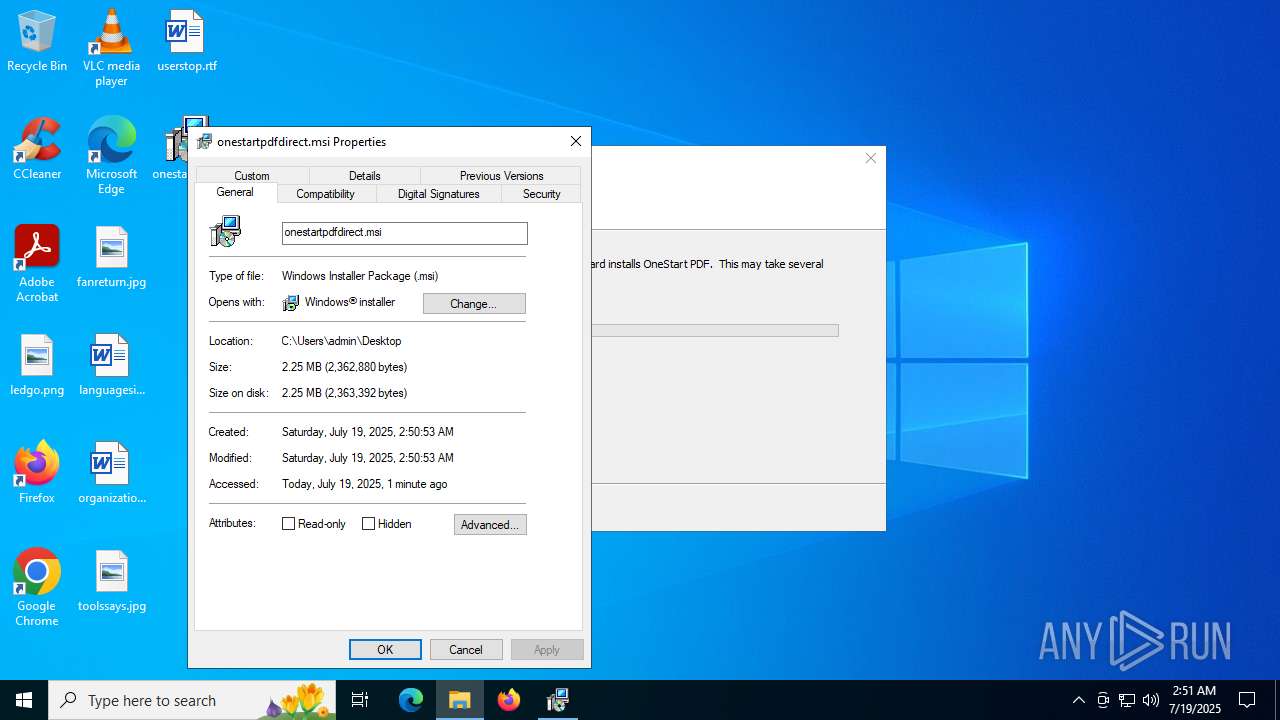Click the taskbar search box
Screen dimensions: 1280x720
(193, 700)
